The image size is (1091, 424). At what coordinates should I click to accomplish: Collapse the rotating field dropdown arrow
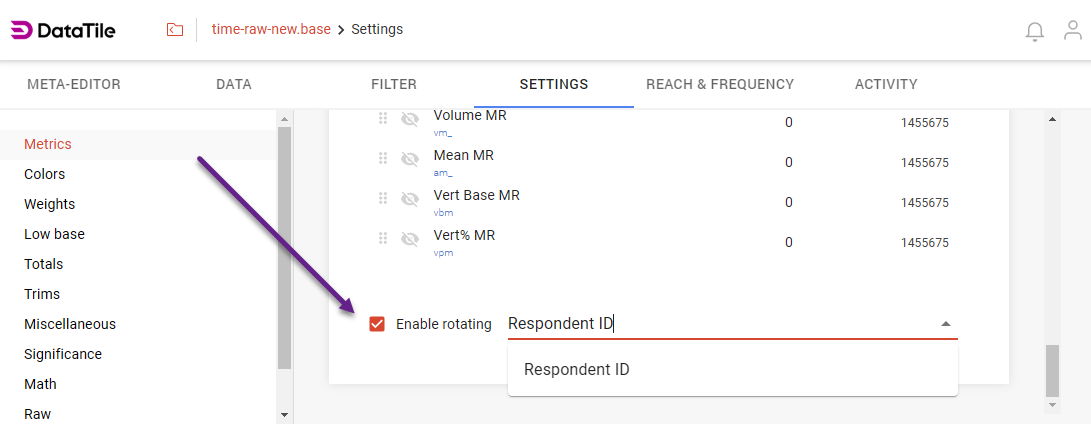[x=946, y=324]
